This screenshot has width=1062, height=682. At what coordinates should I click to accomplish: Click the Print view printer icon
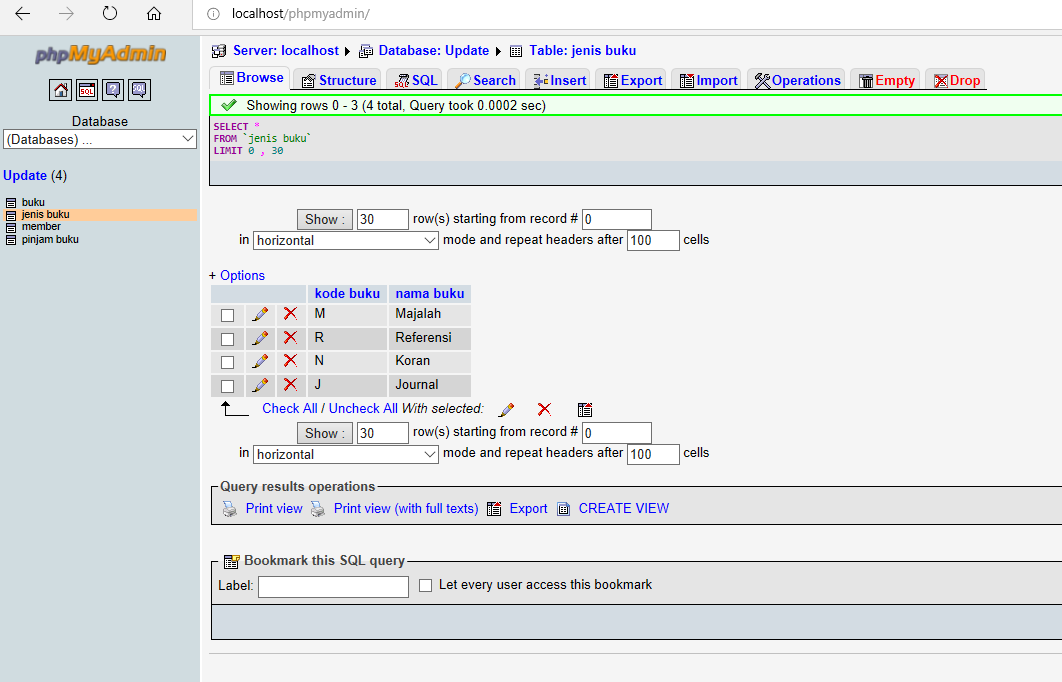(229, 508)
